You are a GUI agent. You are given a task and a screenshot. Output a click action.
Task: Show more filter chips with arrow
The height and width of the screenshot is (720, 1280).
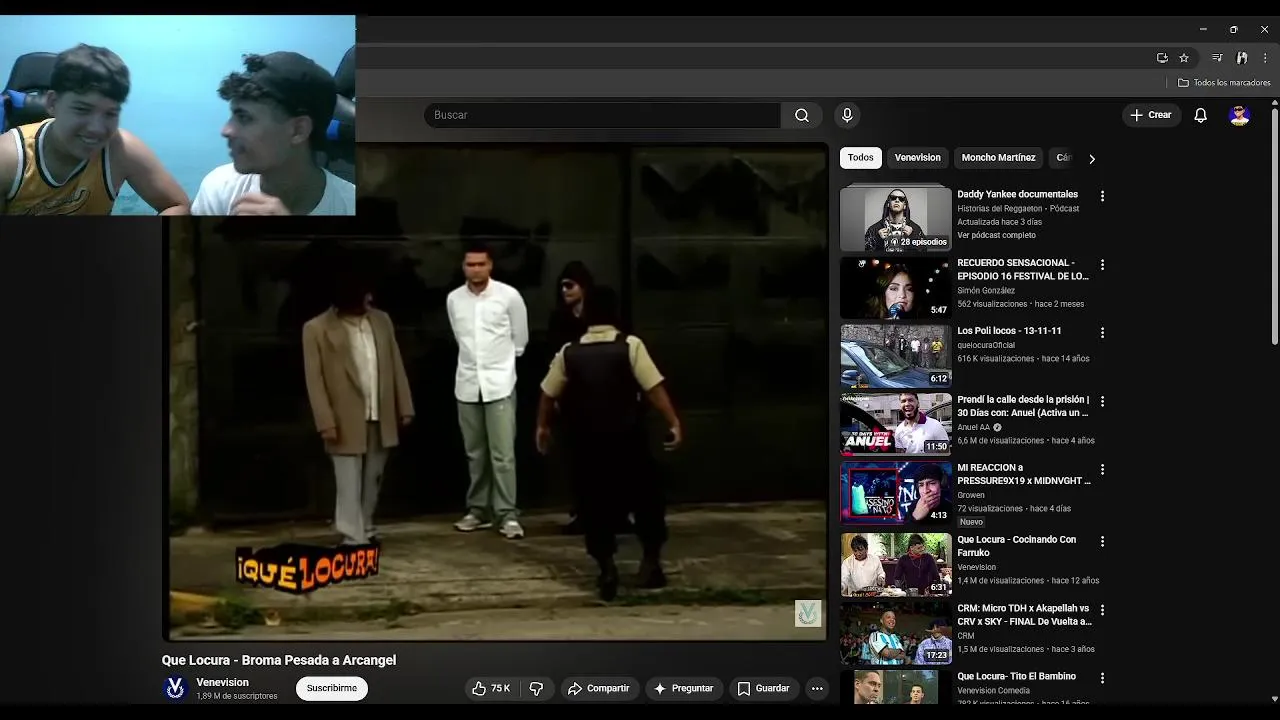[1092, 158]
